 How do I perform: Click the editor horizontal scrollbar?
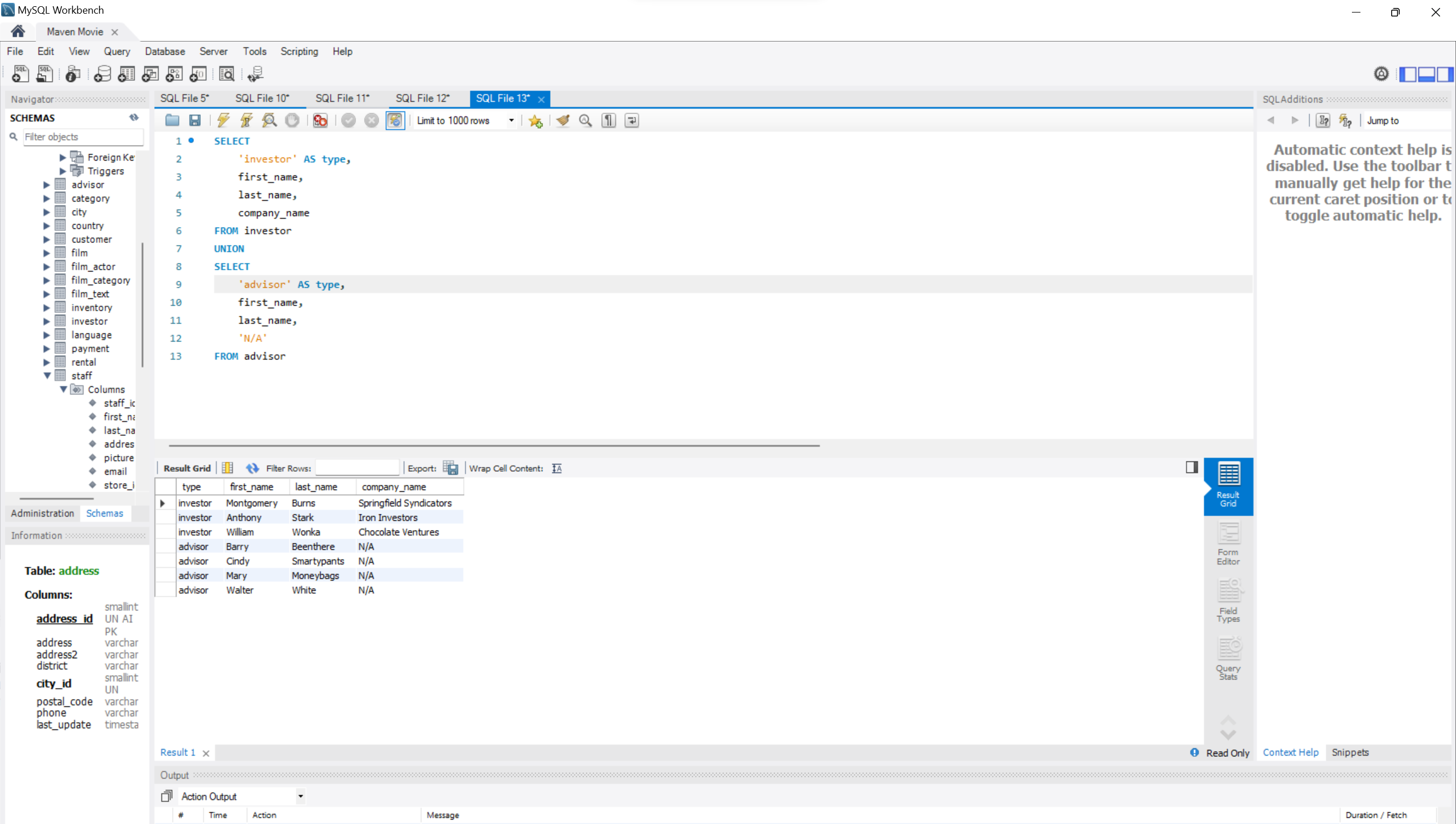click(x=494, y=446)
